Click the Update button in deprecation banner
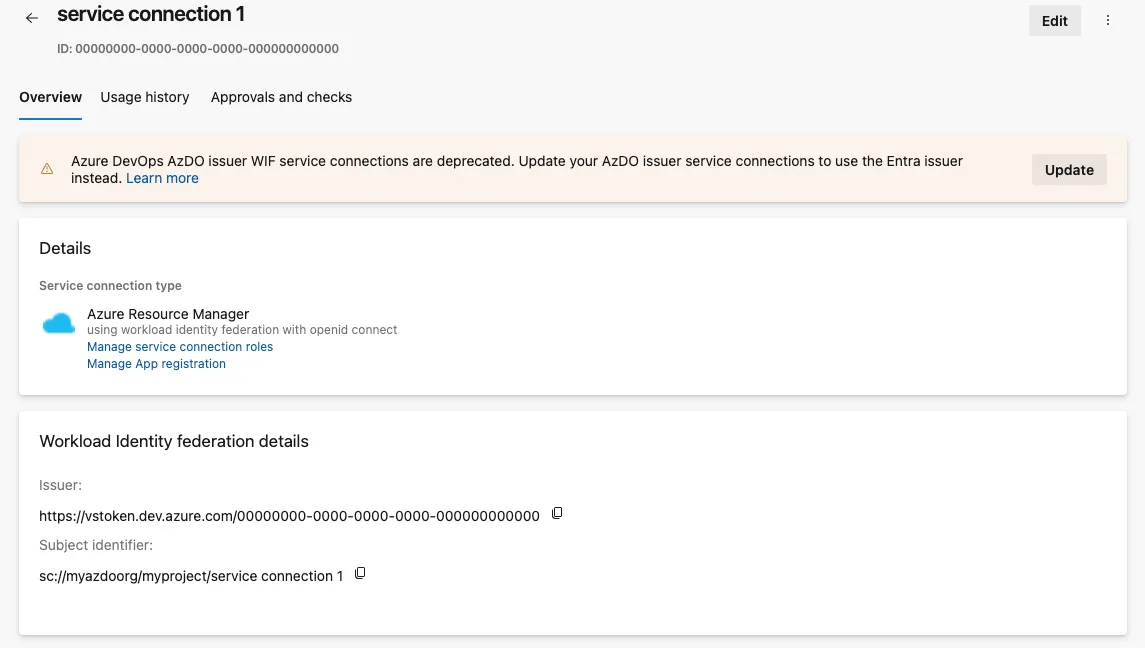The image size is (1145, 648). pos(1069,169)
